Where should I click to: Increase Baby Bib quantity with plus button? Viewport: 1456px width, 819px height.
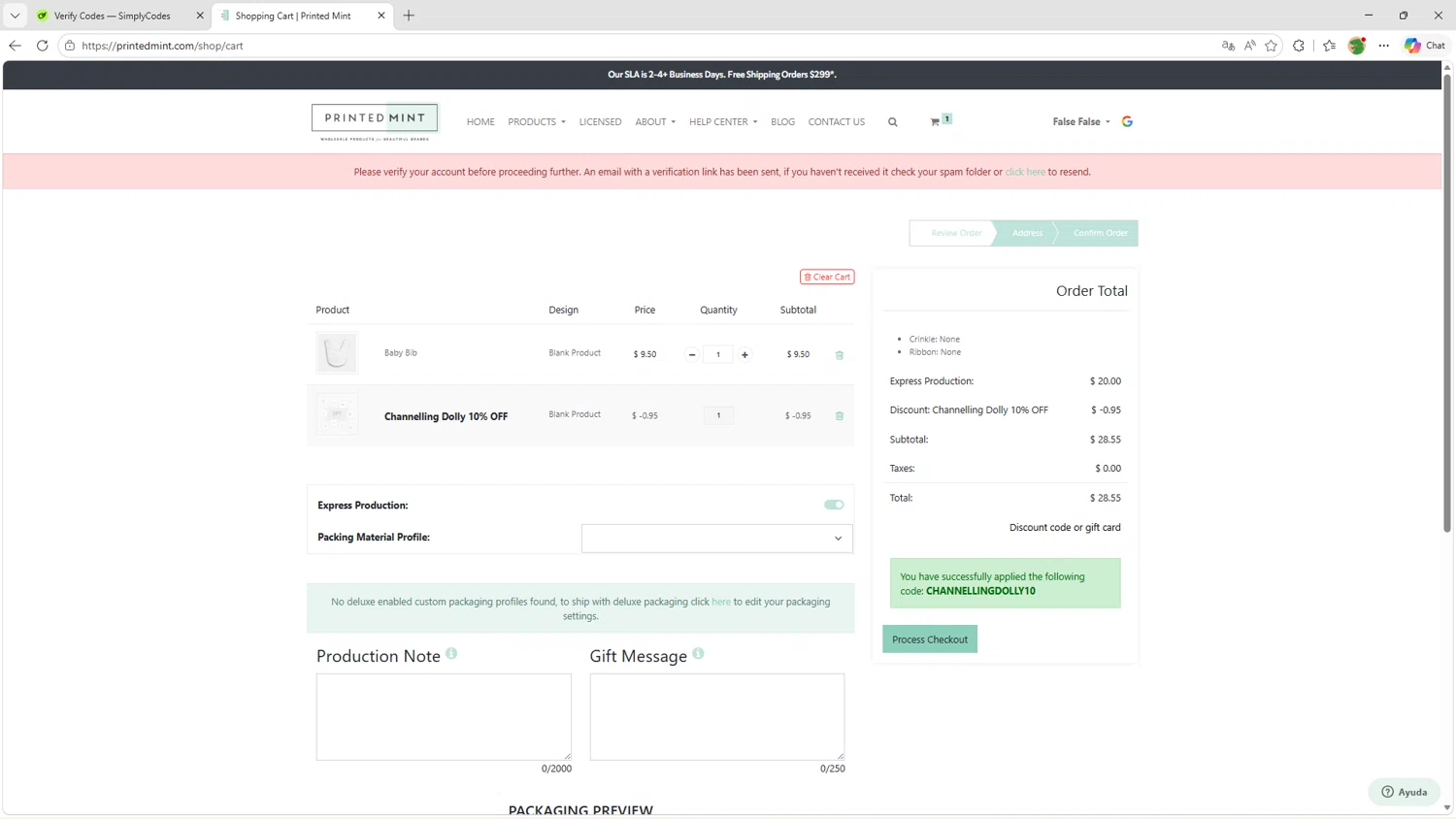coord(745,355)
